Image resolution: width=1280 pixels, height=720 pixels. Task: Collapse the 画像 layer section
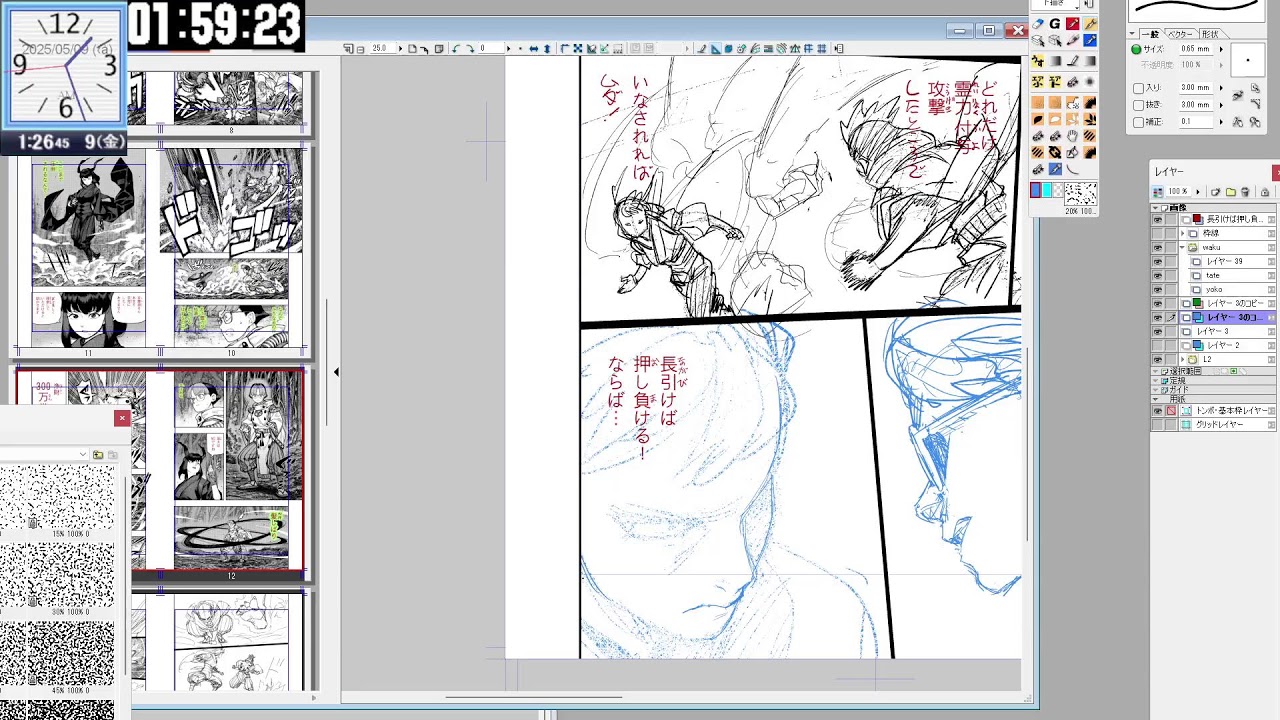point(1155,208)
